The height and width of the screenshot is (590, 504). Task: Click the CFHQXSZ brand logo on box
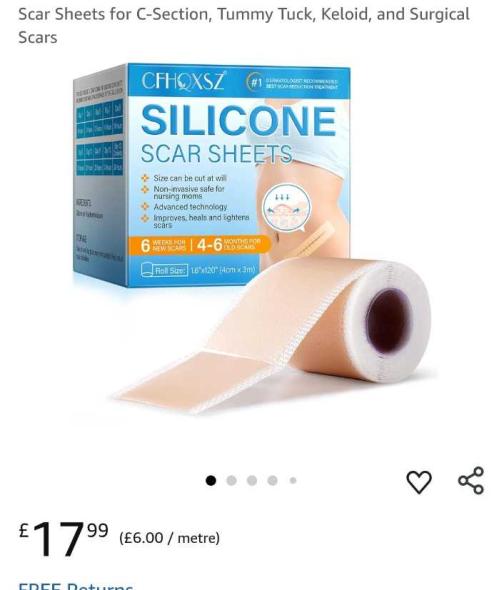tap(184, 81)
